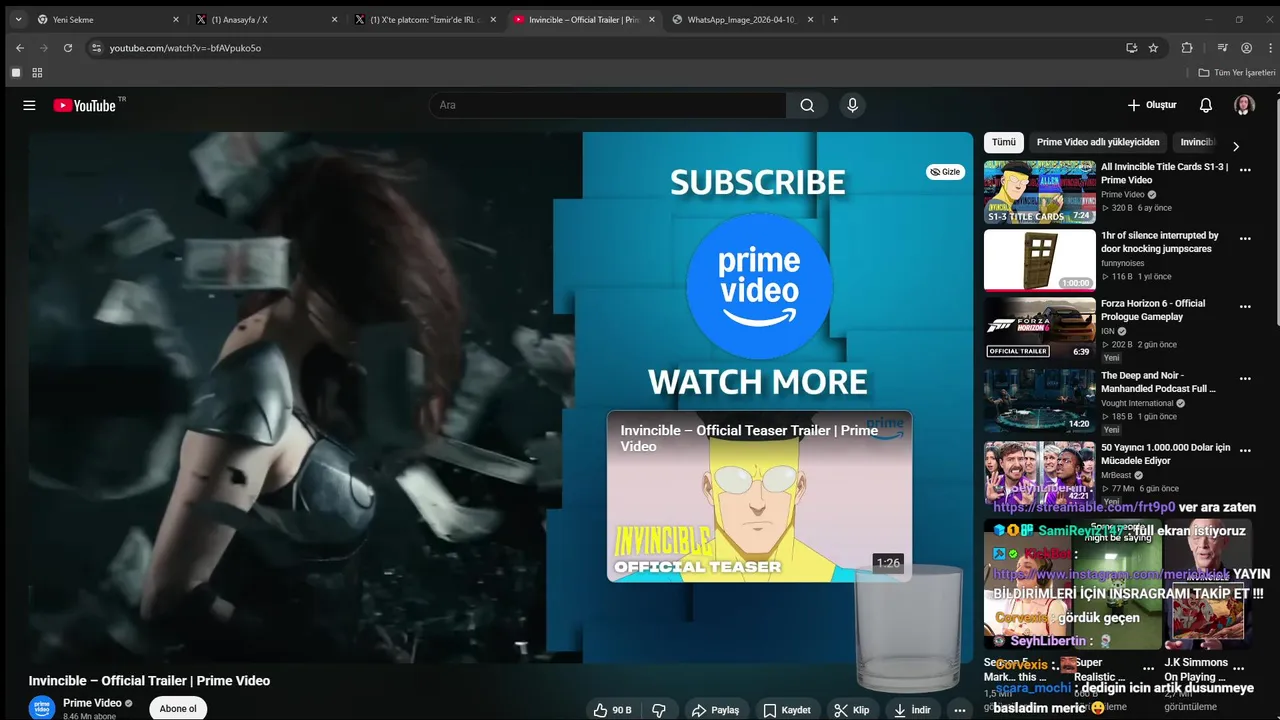Image resolution: width=1280 pixels, height=720 pixels.
Task: Open a new browser tab with plus
Action: click(x=835, y=19)
